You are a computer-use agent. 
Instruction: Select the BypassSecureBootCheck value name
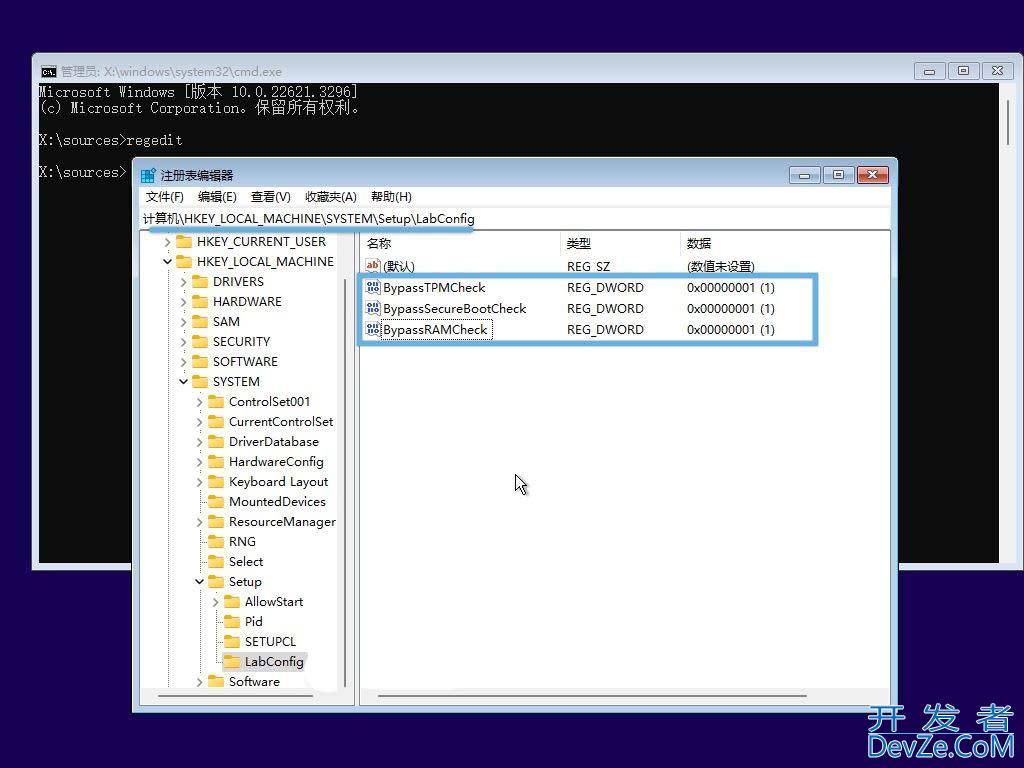[x=455, y=308]
